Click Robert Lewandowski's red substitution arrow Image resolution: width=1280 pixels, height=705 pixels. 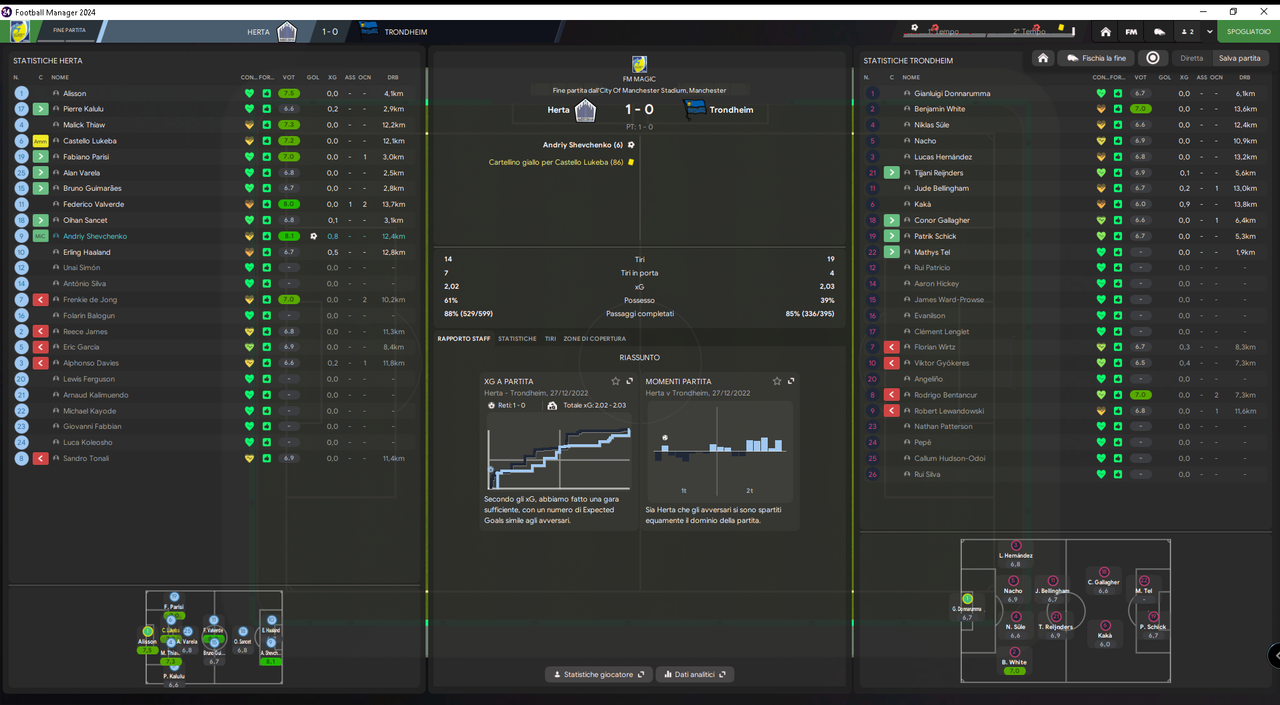891,411
